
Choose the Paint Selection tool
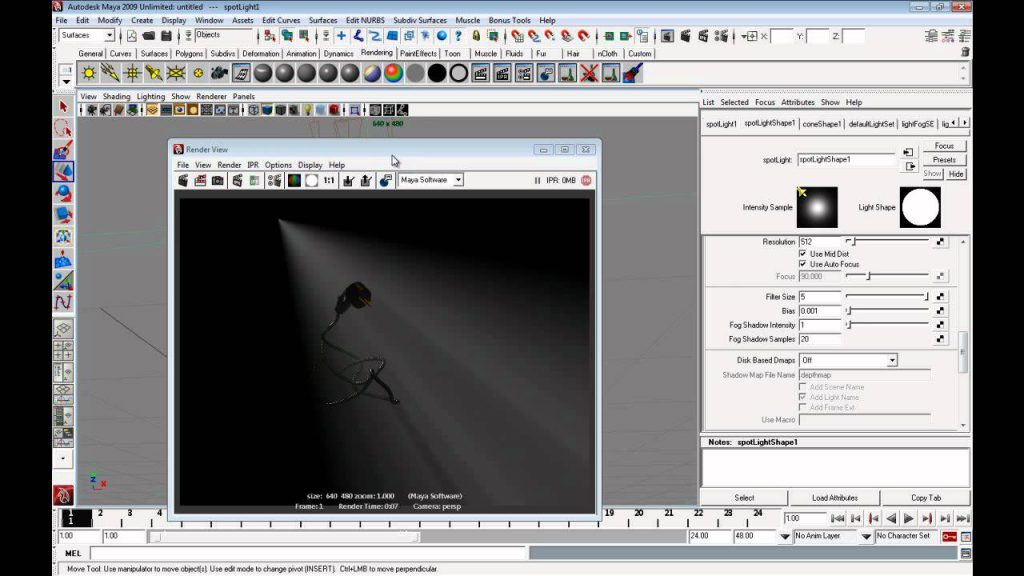(63, 150)
